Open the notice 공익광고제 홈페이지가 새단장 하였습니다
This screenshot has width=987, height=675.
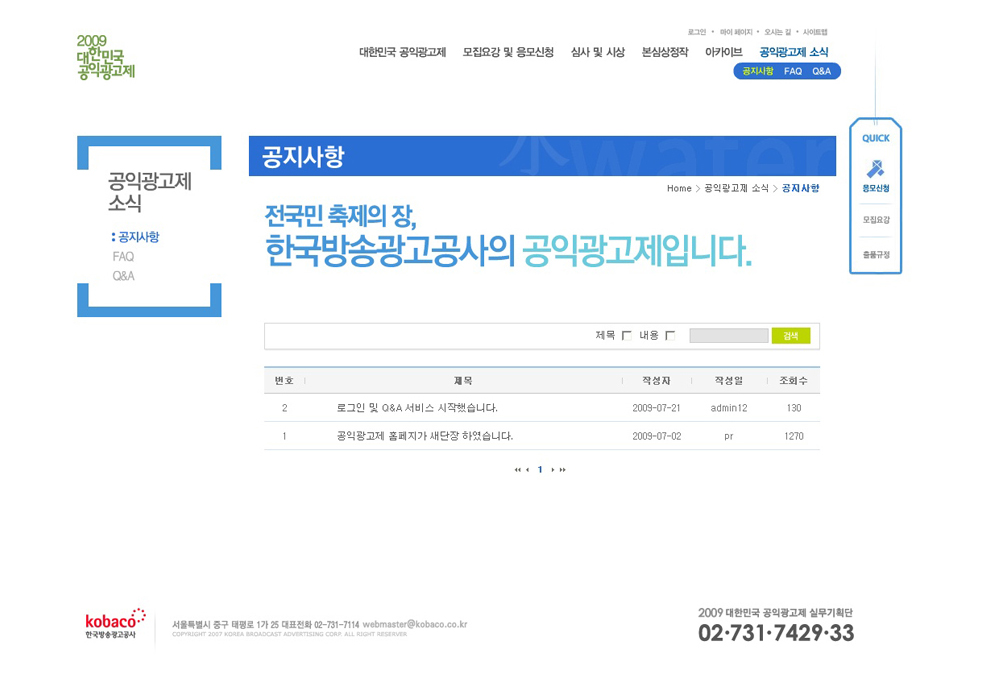[x=425, y=436]
